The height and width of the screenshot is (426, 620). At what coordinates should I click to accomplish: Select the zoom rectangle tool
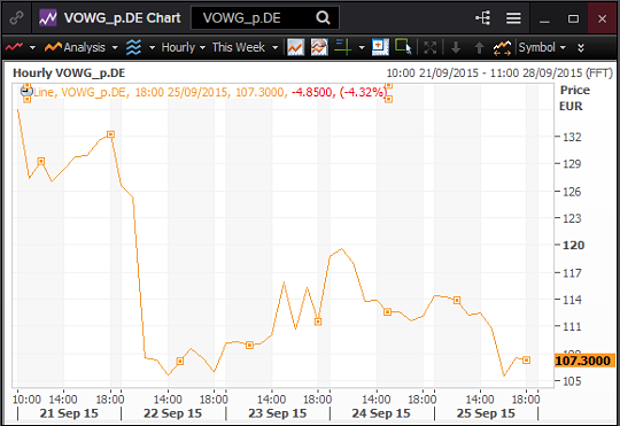click(x=403, y=47)
